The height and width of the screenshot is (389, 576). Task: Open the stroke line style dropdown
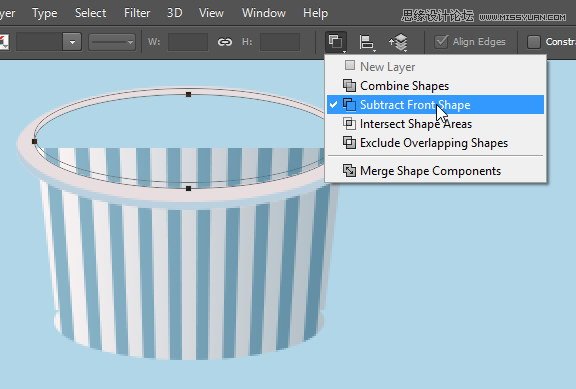(x=112, y=42)
